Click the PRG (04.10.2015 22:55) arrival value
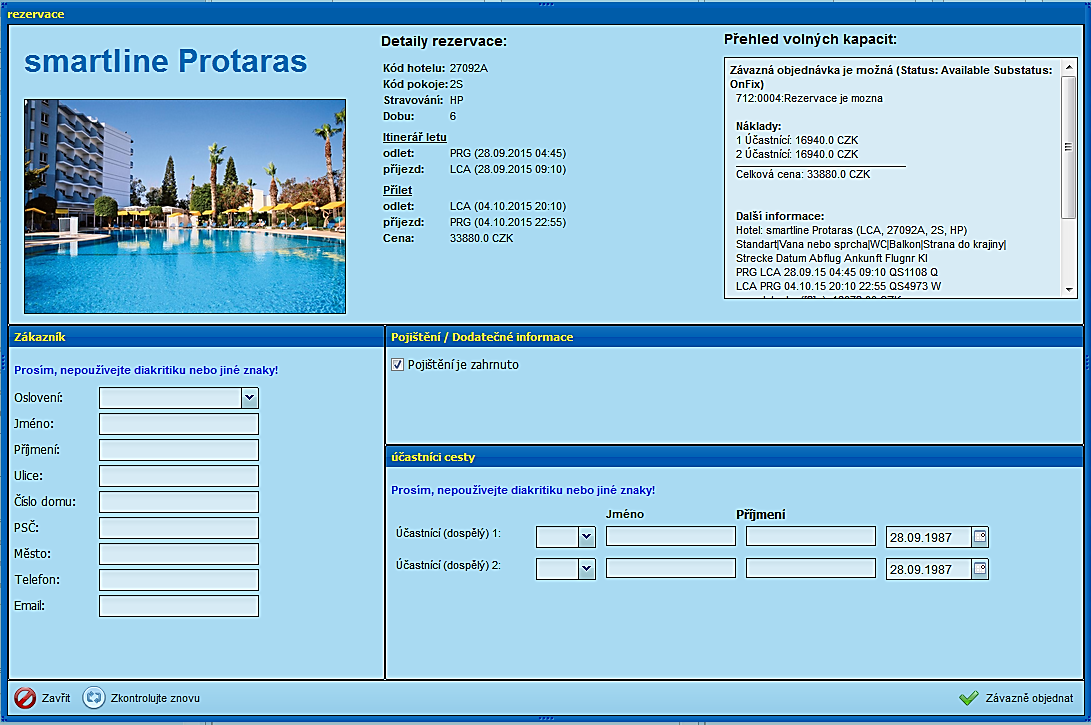The height and width of the screenshot is (725, 1091). [508, 222]
